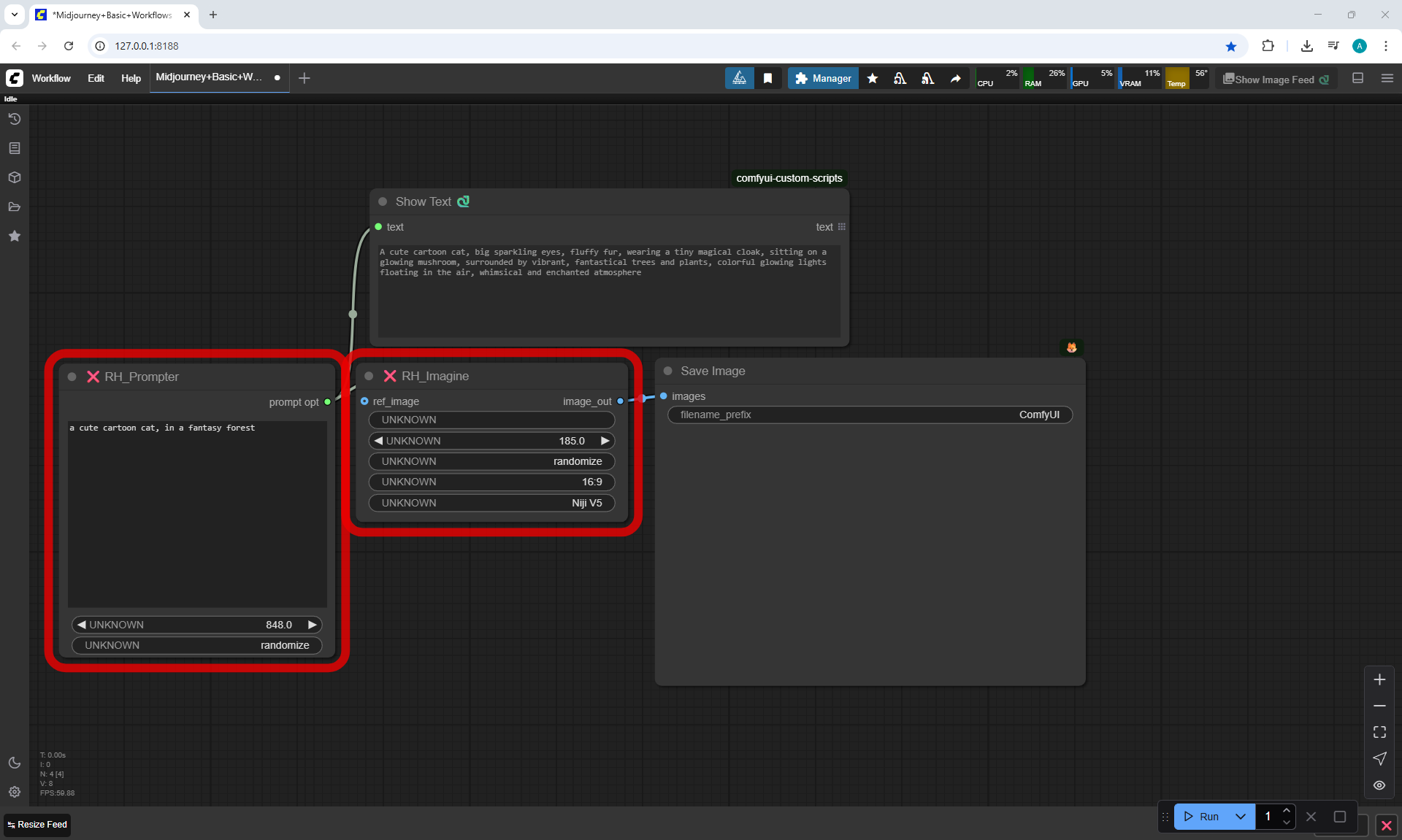Toggle dark theme moon icon
The width and height of the screenshot is (1402, 840).
point(15,763)
